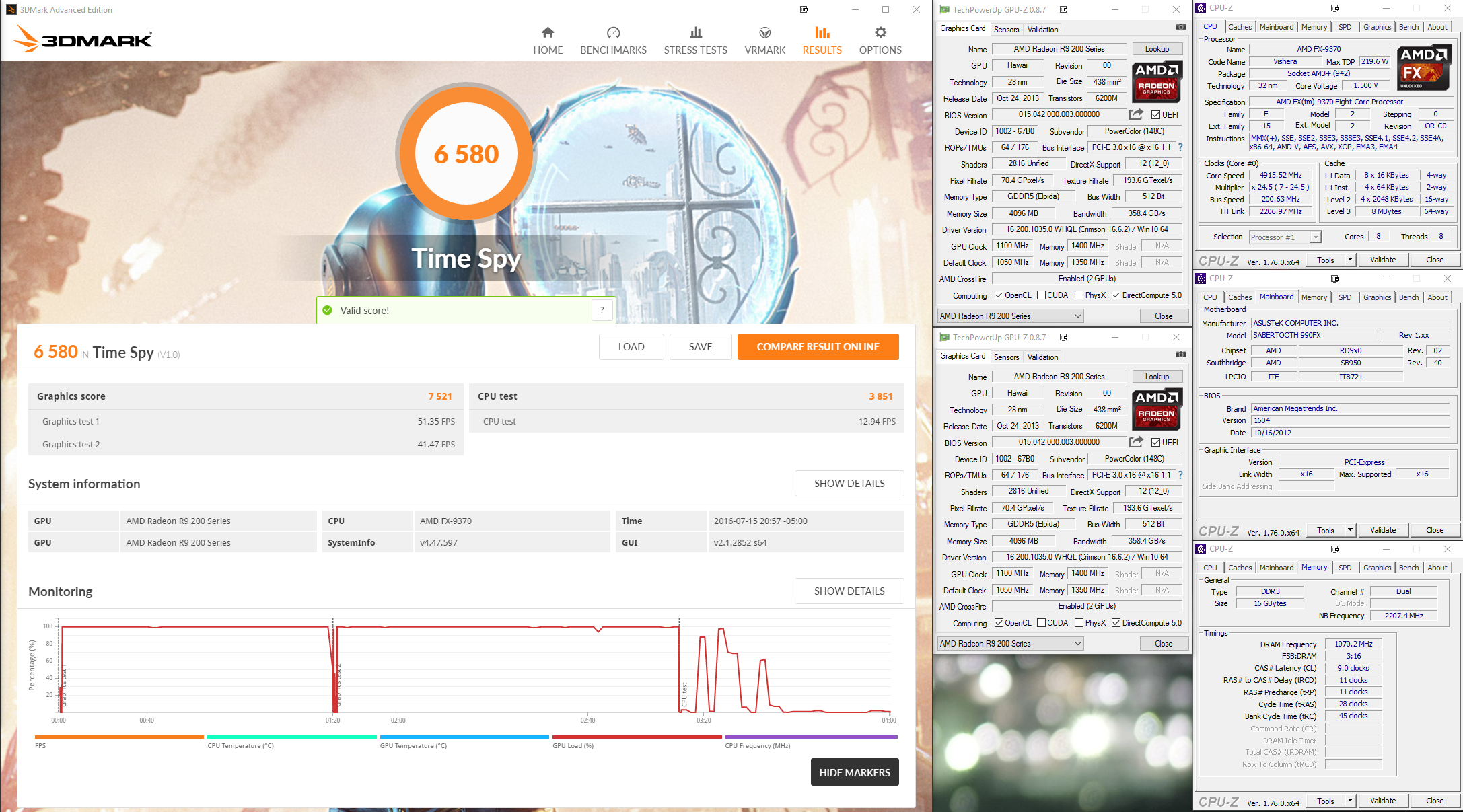Toggle OpenCL checkbox in top GPU-Z
1463x812 pixels.
click(999, 295)
